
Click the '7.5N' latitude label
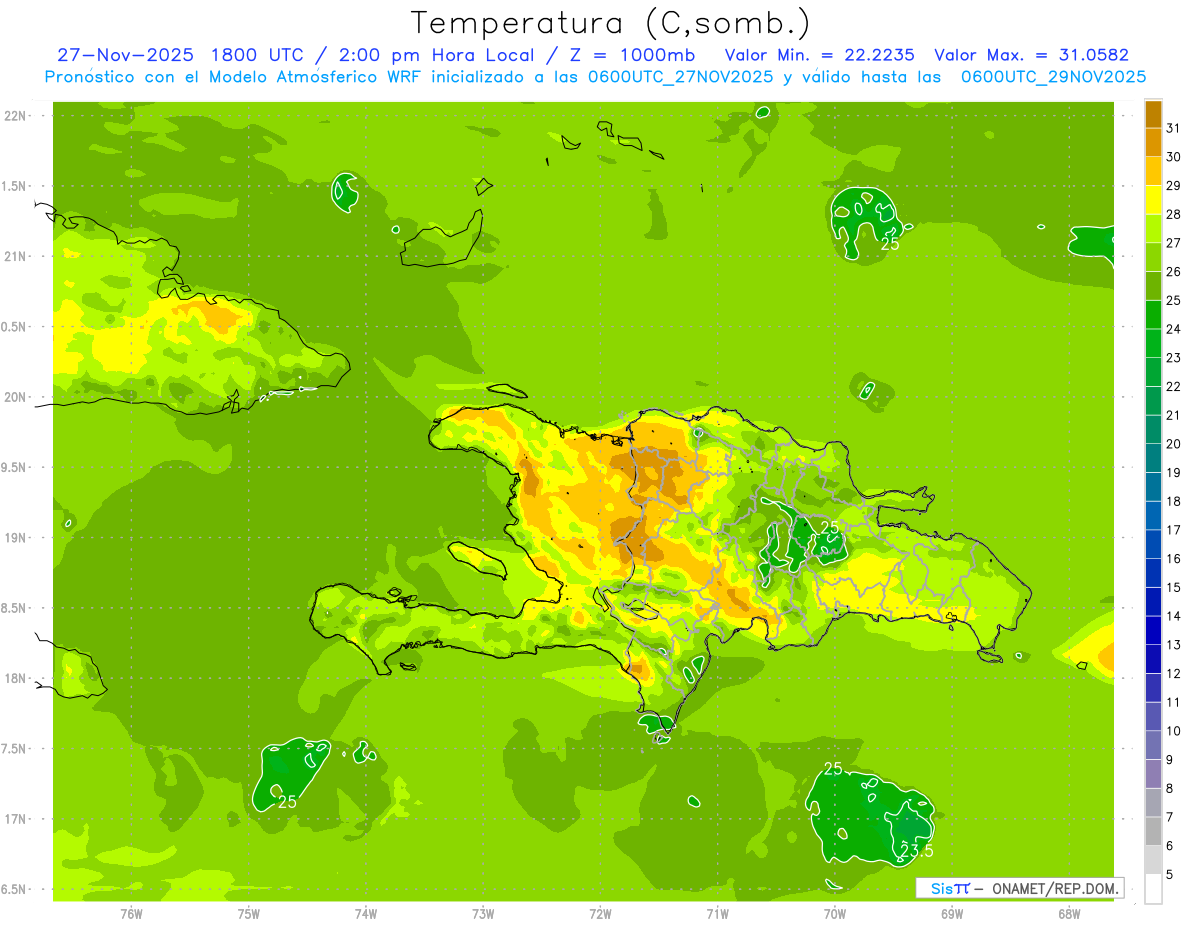(x=15, y=749)
